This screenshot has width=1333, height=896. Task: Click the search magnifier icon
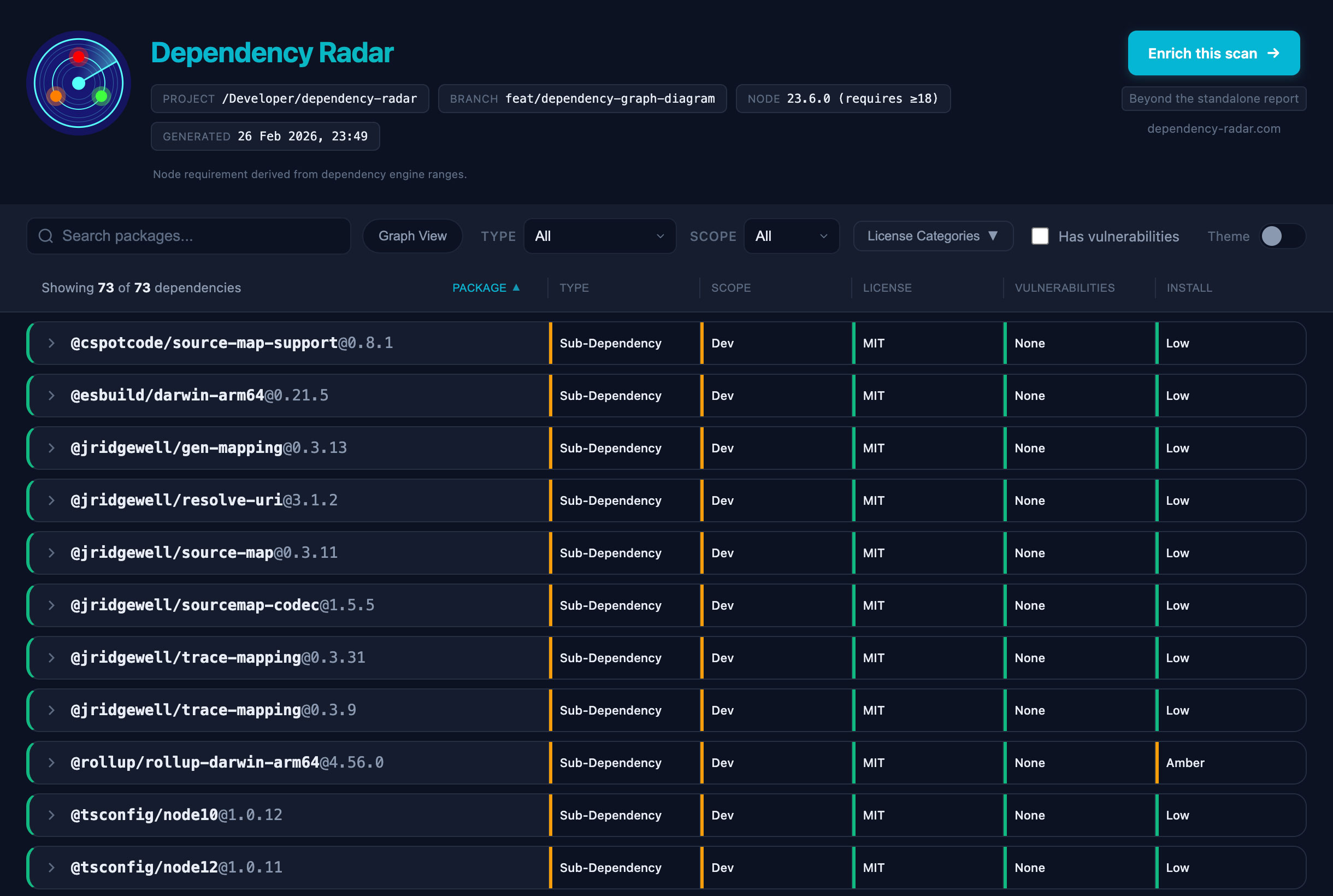point(46,236)
